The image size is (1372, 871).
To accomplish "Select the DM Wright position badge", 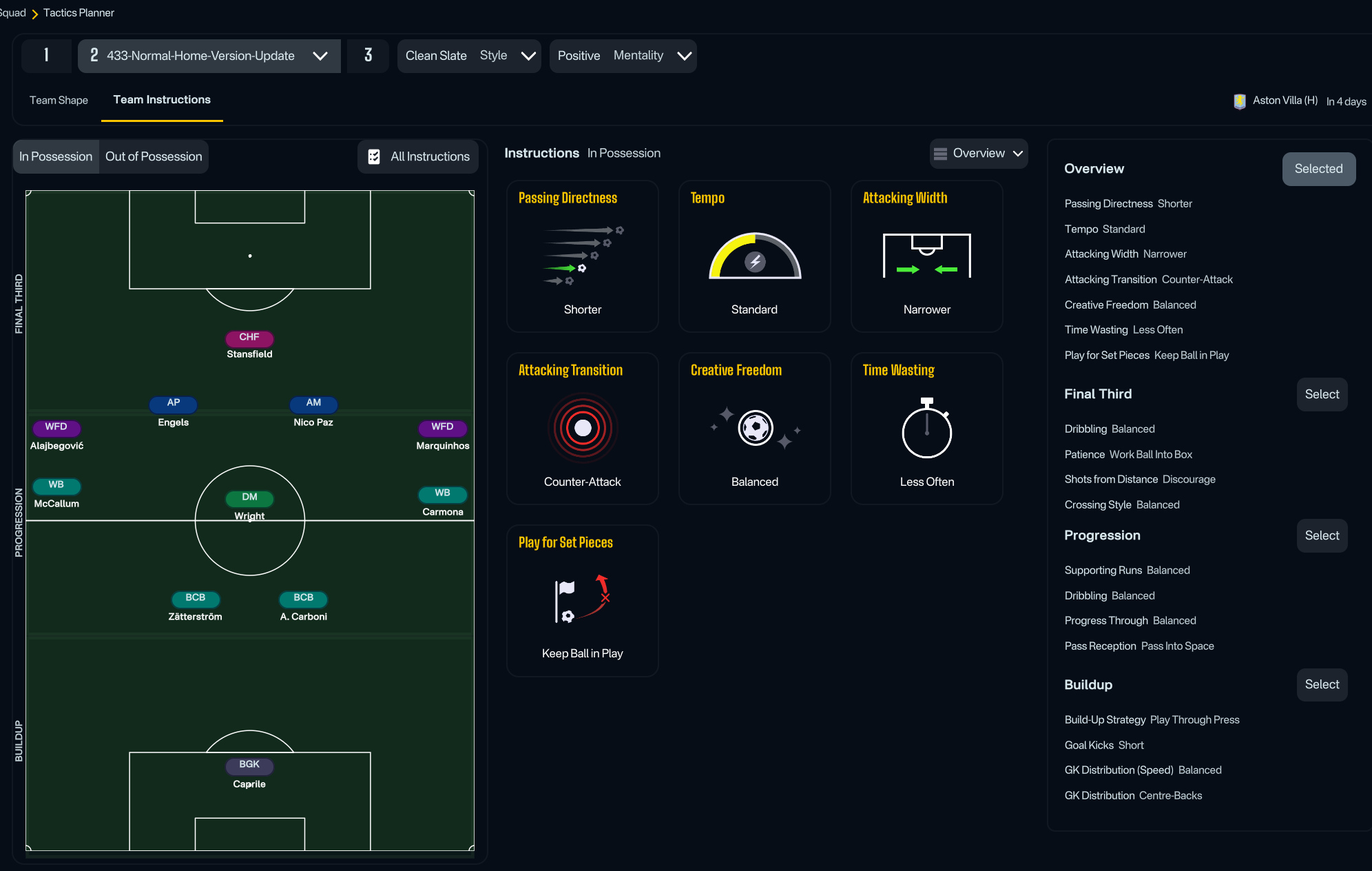I will (249, 498).
